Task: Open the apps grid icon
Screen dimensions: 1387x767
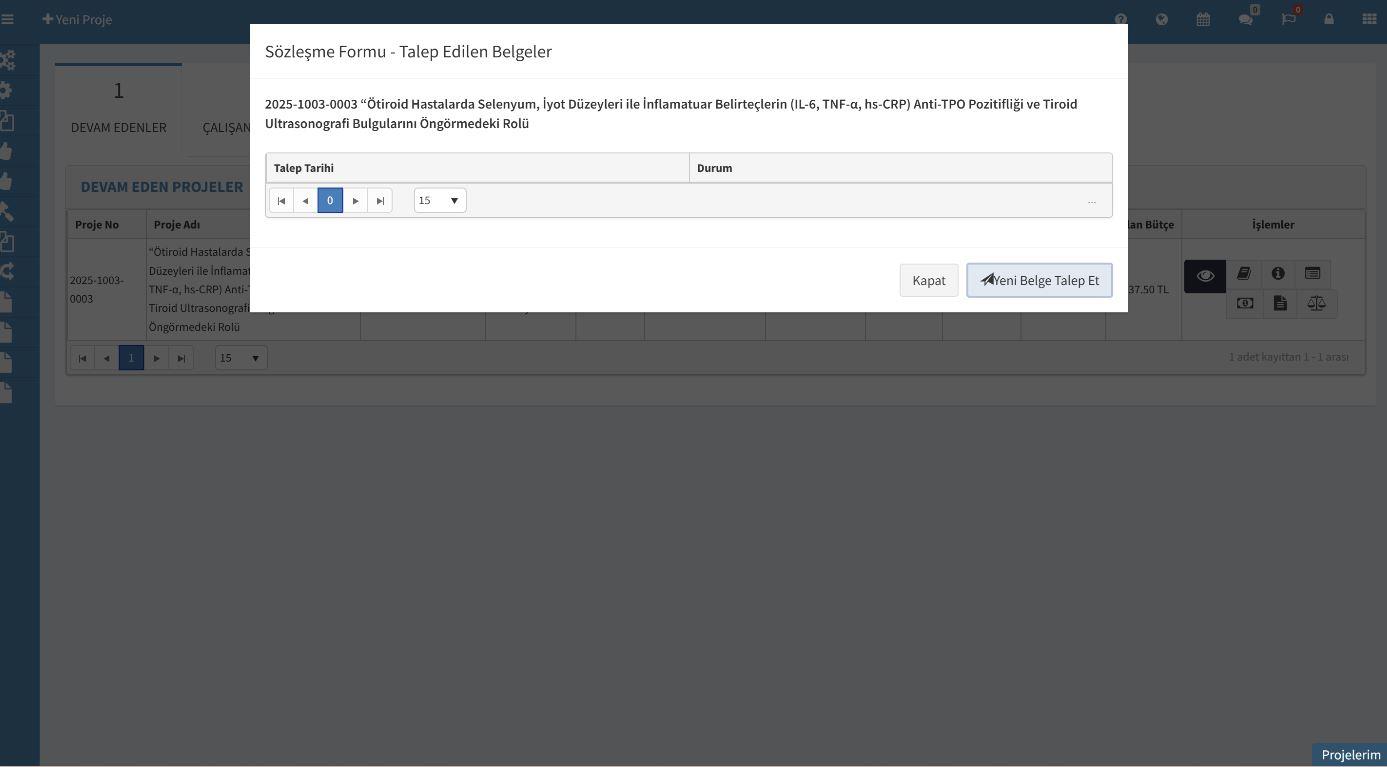Action: pos(1369,19)
